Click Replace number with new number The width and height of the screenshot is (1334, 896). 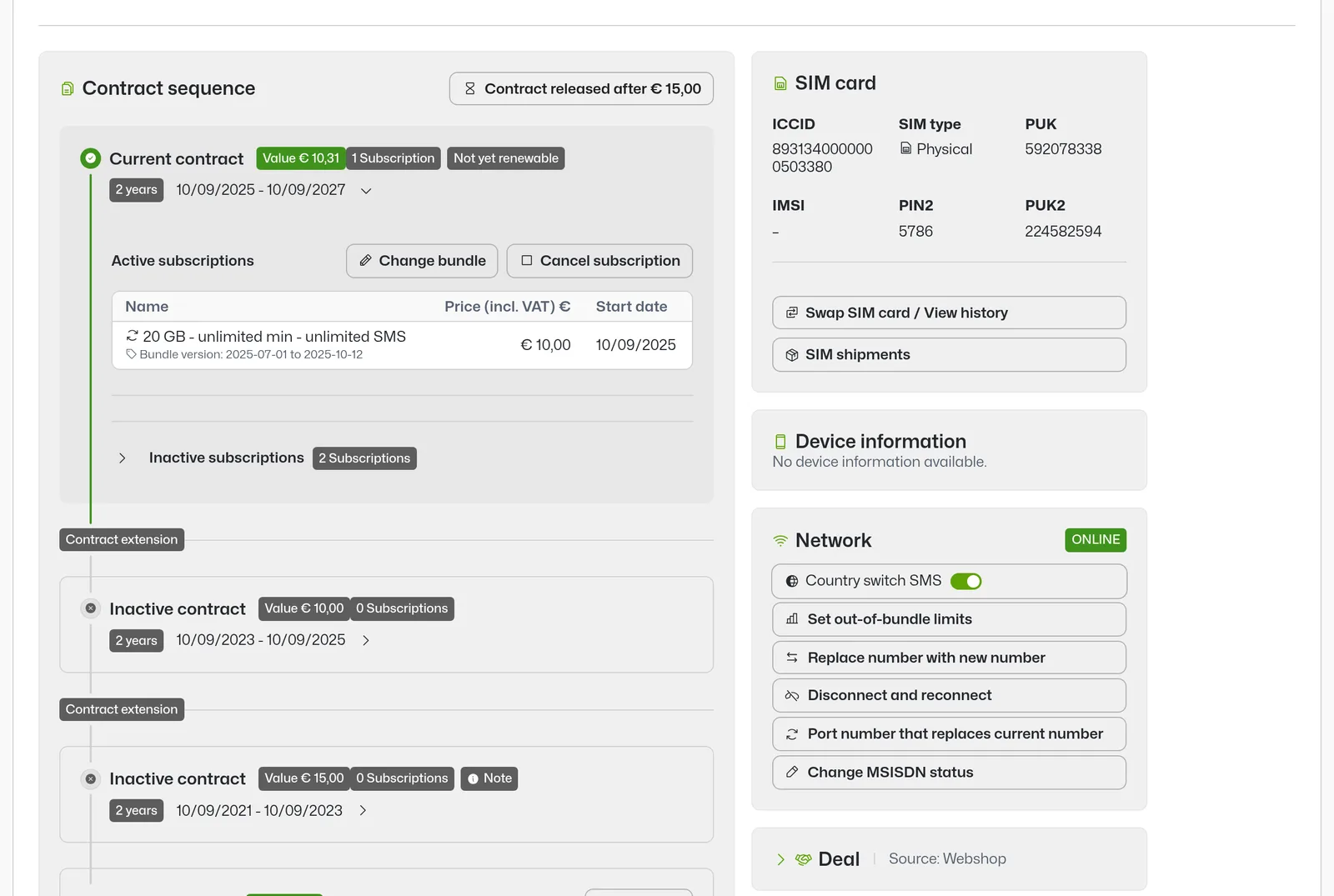click(949, 658)
